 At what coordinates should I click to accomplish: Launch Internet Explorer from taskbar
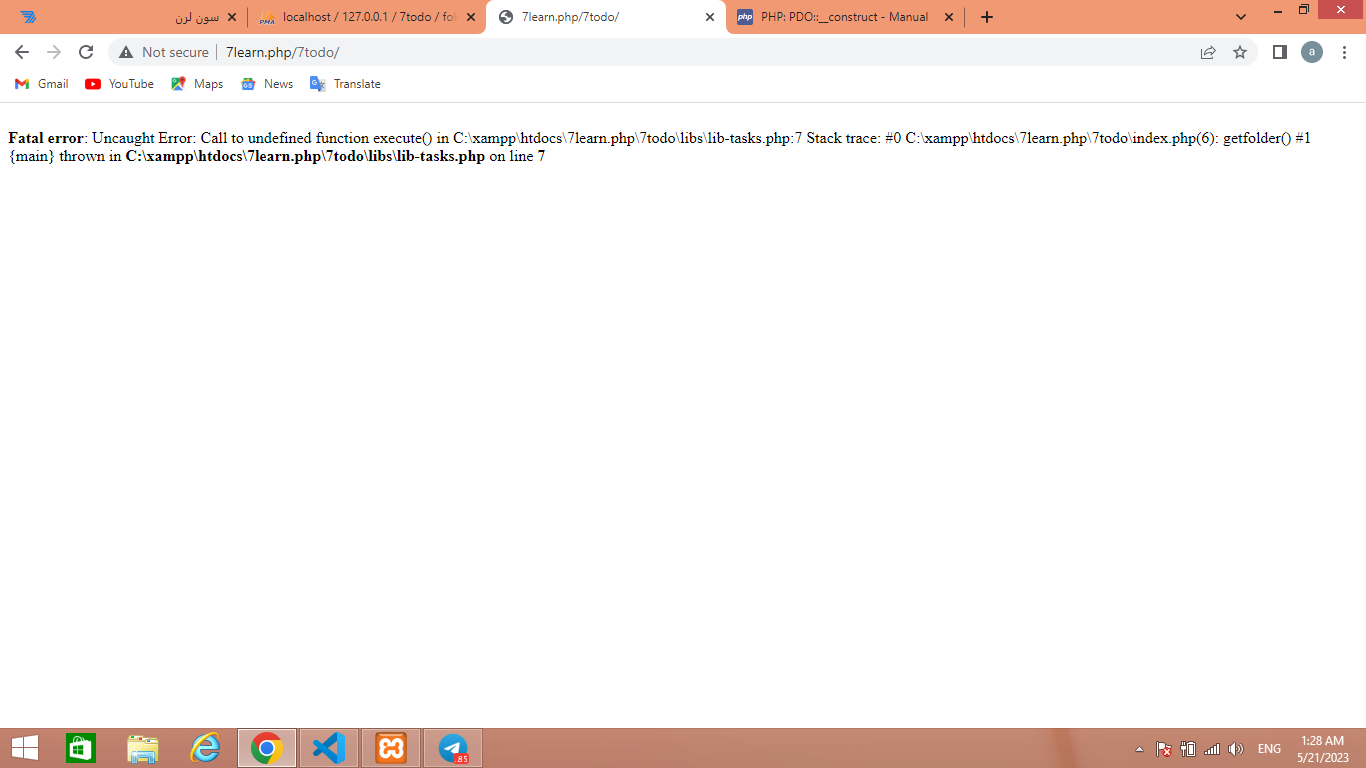205,748
